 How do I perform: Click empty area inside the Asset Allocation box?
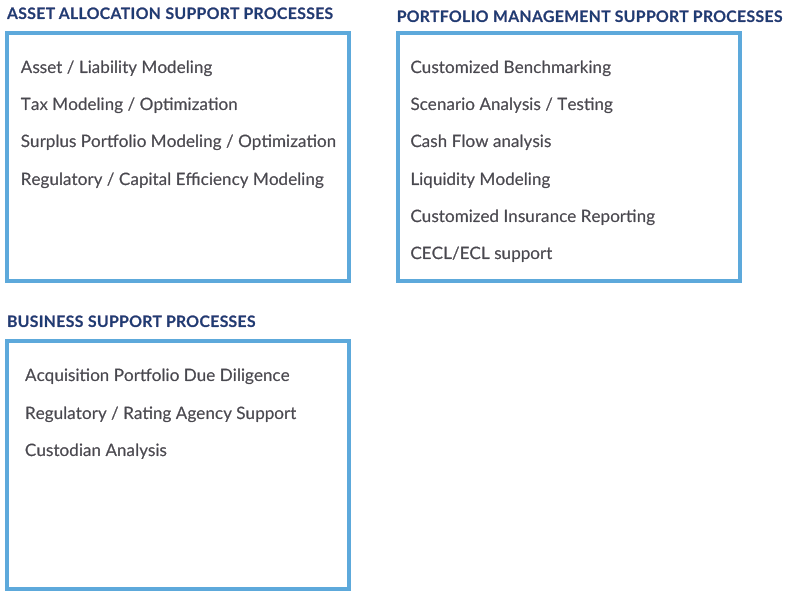click(x=178, y=234)
